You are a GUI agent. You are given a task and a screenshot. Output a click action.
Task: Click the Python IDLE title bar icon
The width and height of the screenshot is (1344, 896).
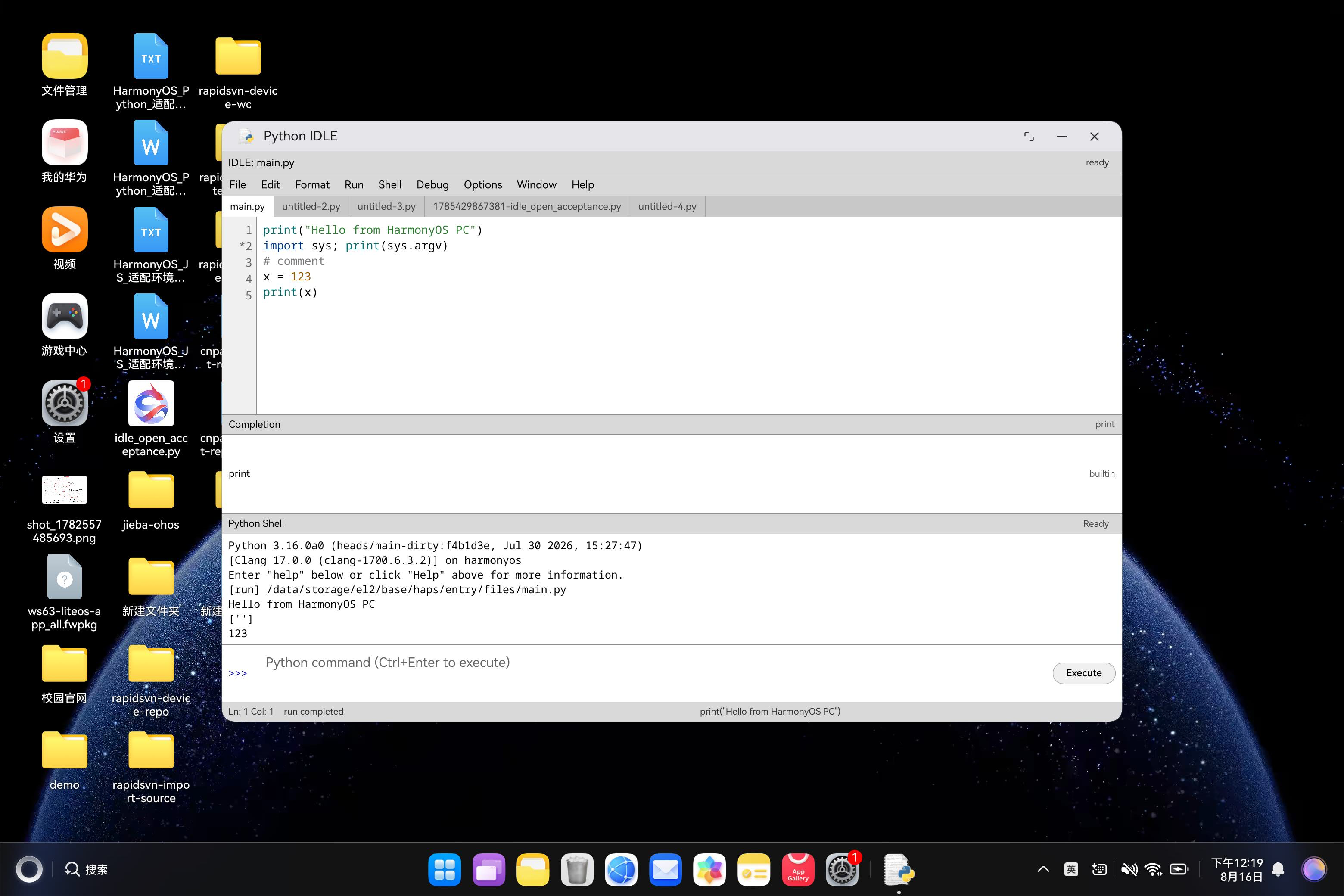pos(247,136)
